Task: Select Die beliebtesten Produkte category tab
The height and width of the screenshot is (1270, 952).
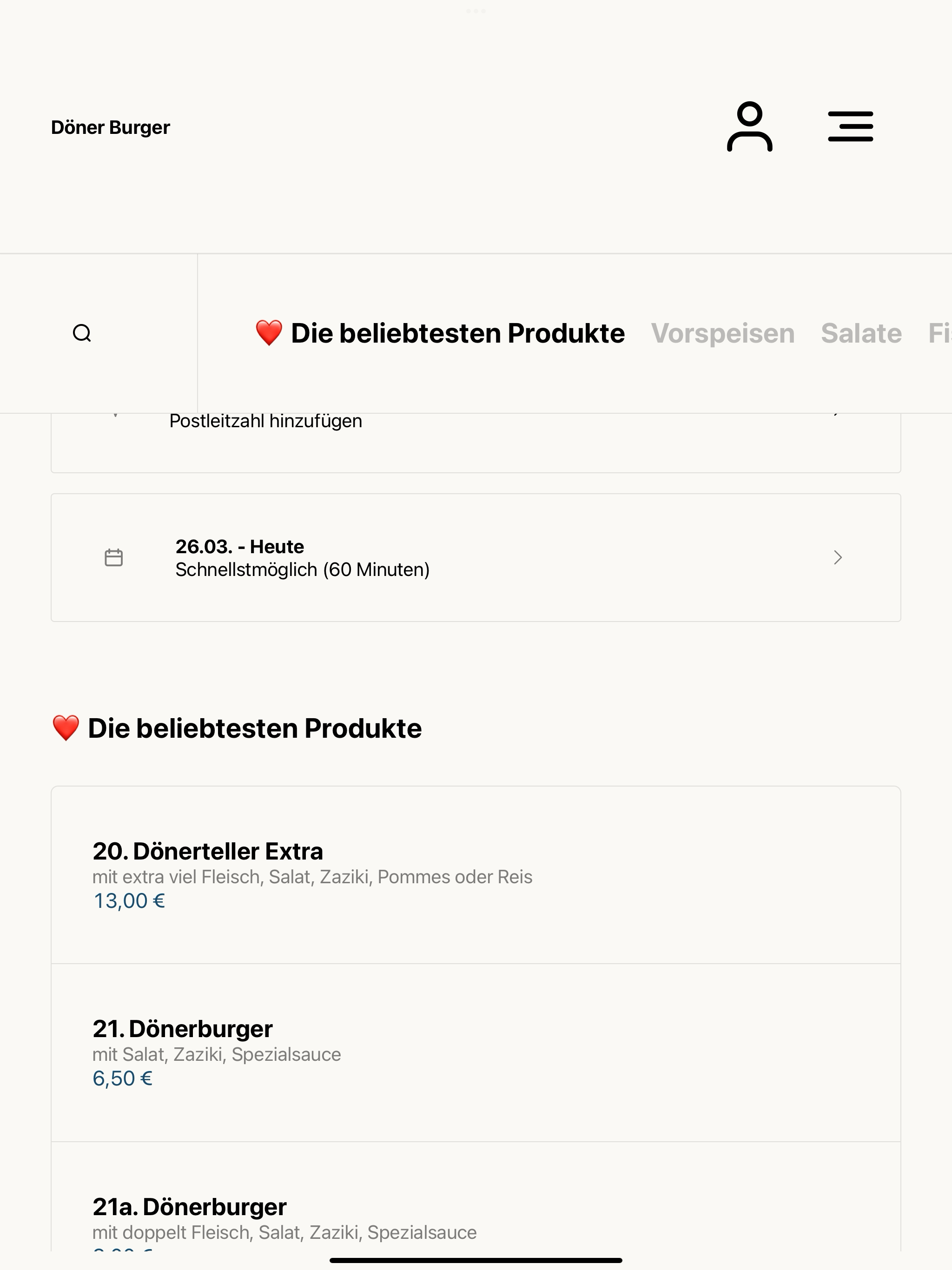Action: click(440, 333)
